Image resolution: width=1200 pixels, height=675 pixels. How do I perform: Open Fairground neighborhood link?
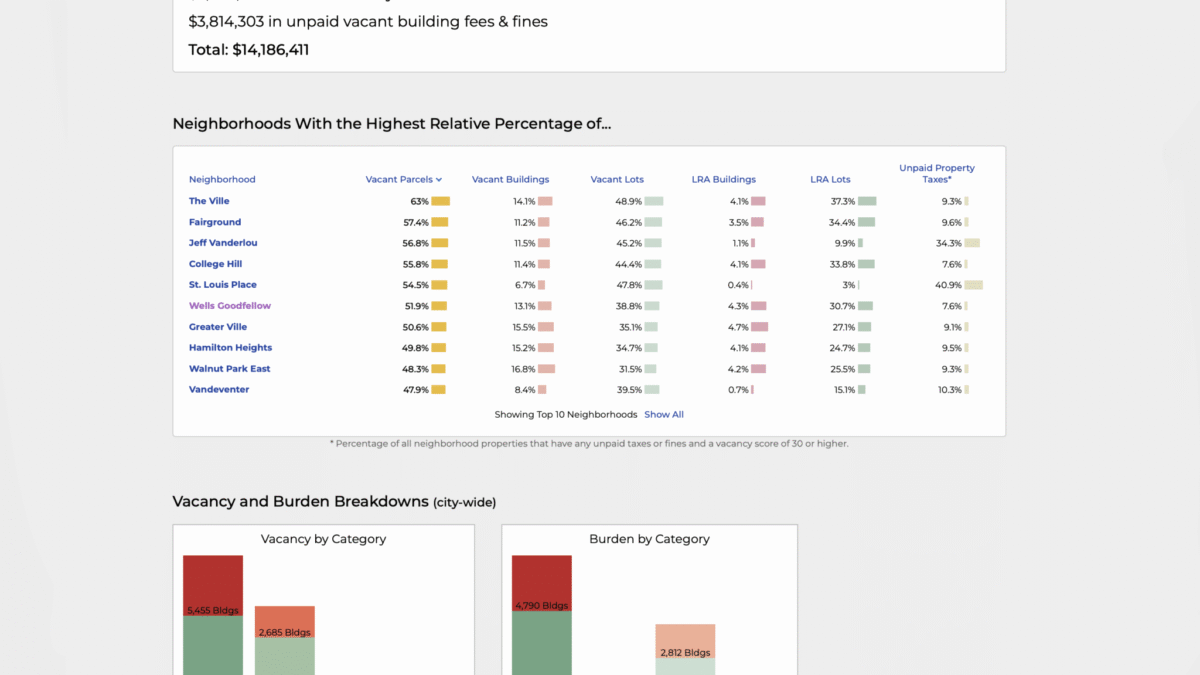pos(215,222)
